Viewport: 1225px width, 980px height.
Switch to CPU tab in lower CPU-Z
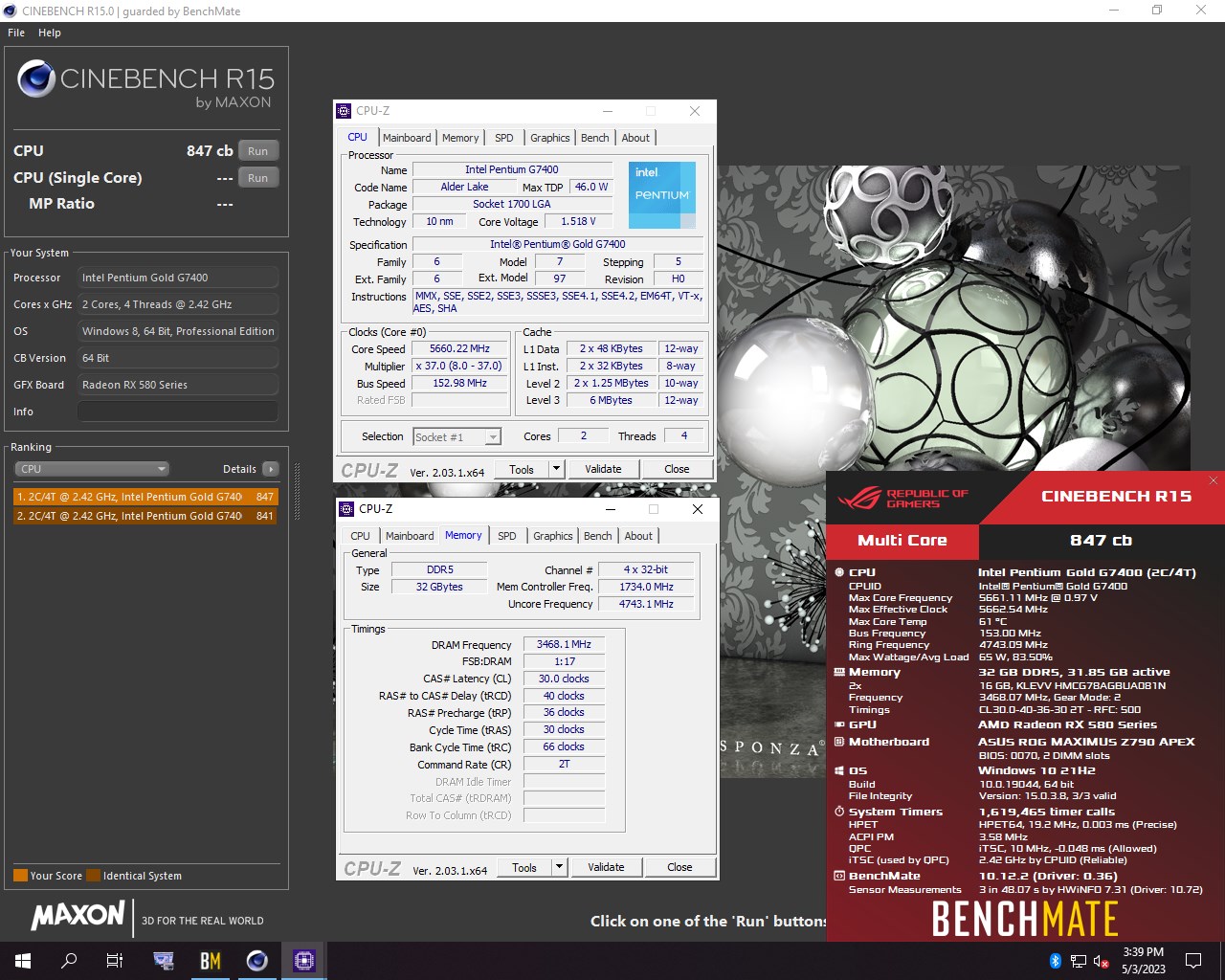[361, 536]
